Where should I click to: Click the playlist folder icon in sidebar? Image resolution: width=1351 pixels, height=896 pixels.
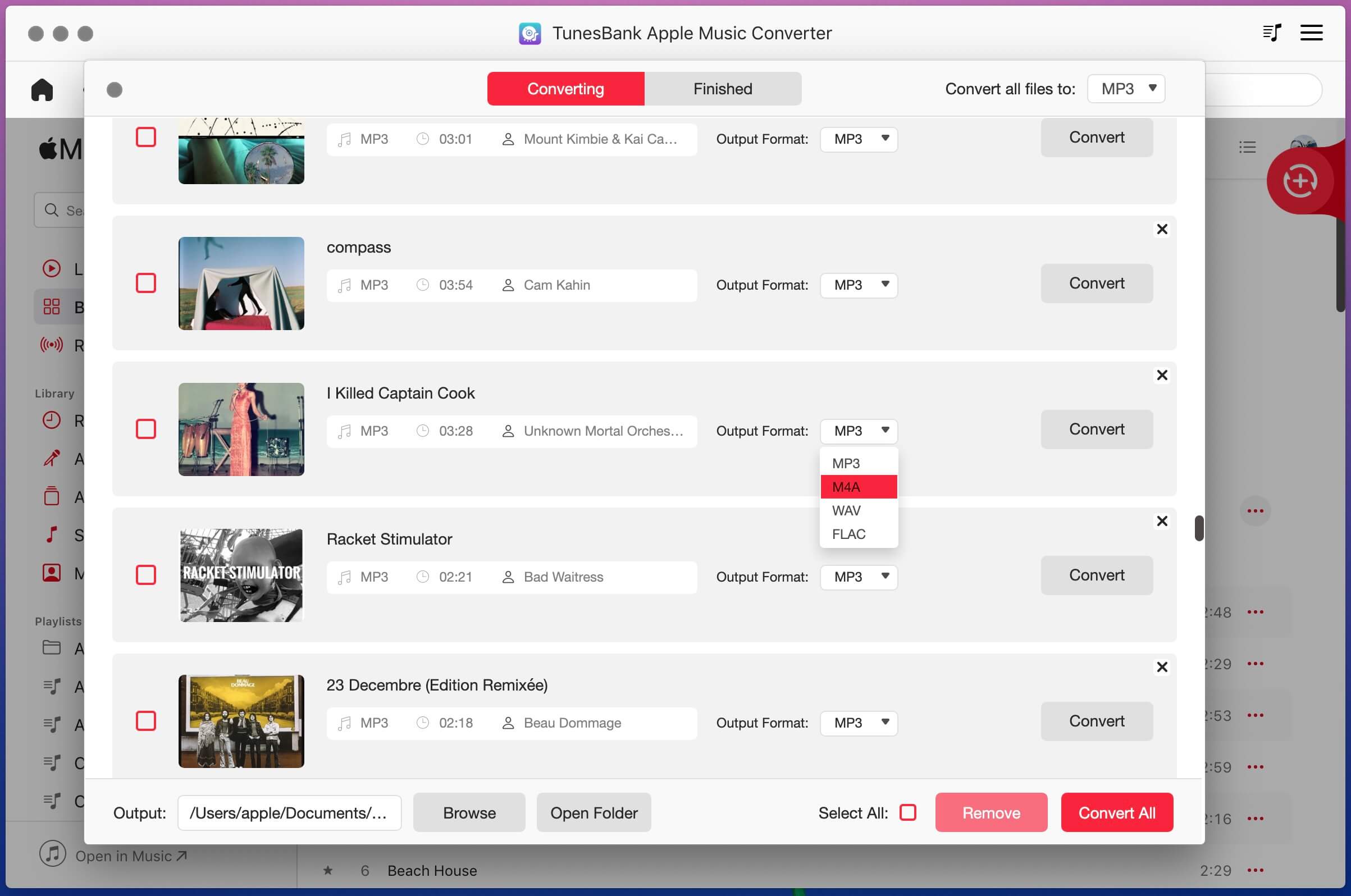tap(52, 647)
